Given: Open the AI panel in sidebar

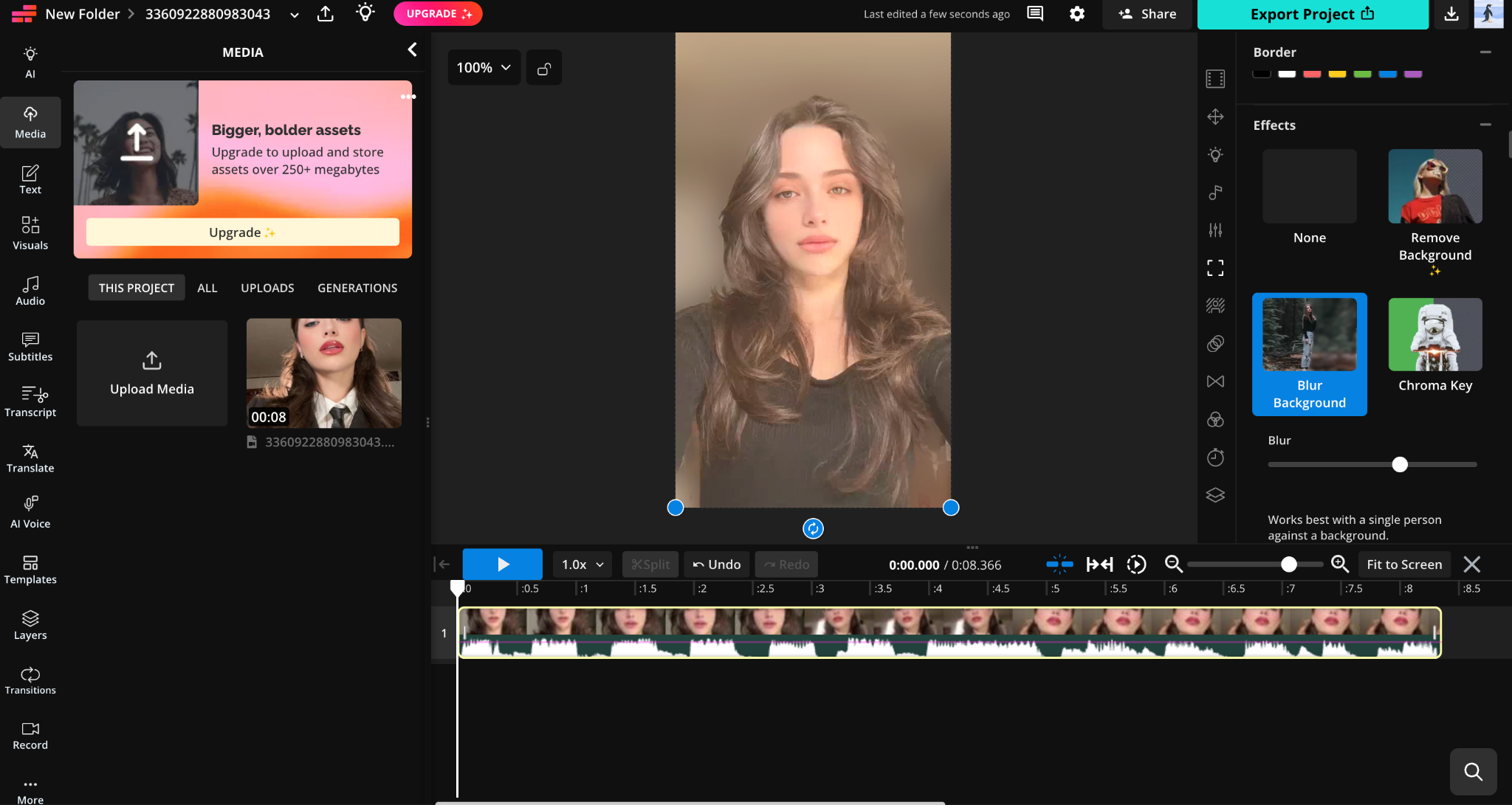Looking at the screenshot, I should click(30, 62).
